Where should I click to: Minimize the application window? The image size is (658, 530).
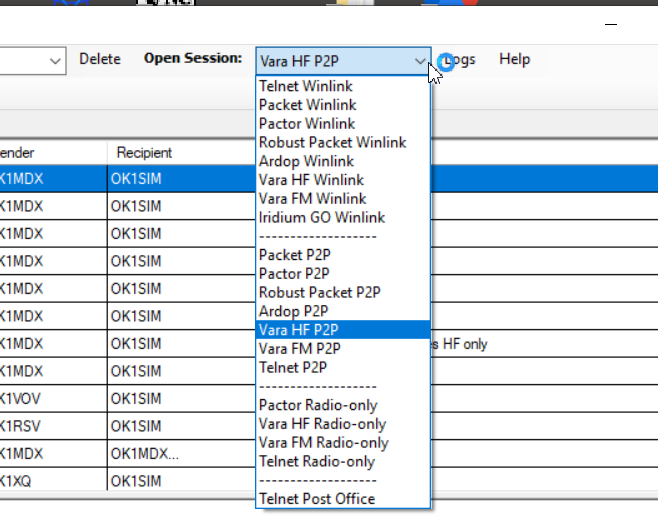611,25
